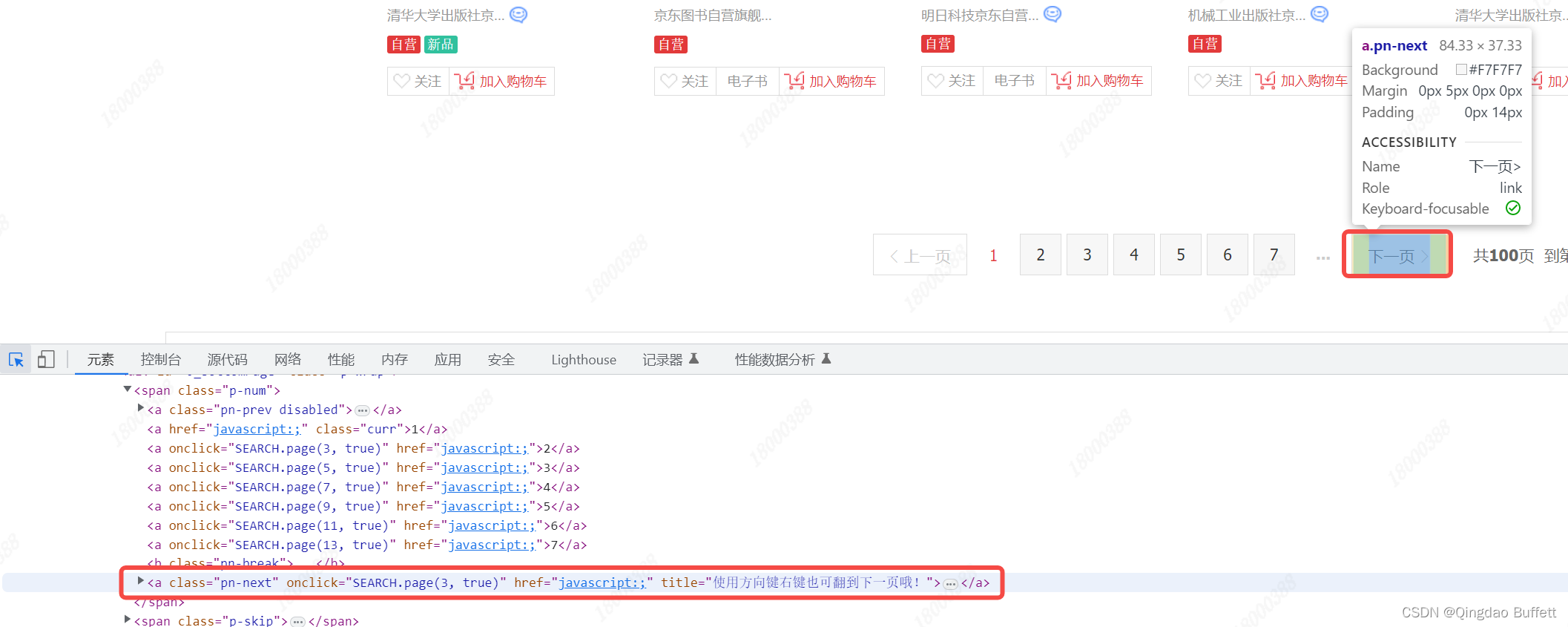
Task: Click 关注 under 京东图书自营旗舰 product
Action: 685,81
